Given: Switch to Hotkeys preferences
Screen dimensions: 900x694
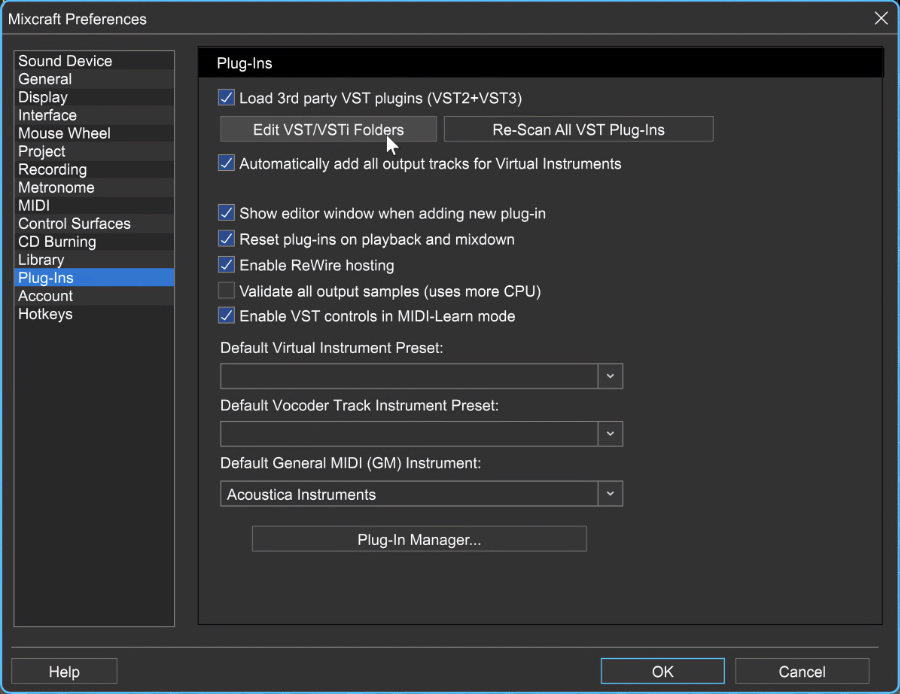Looking at the screenshot, I should tap(94, 314).
